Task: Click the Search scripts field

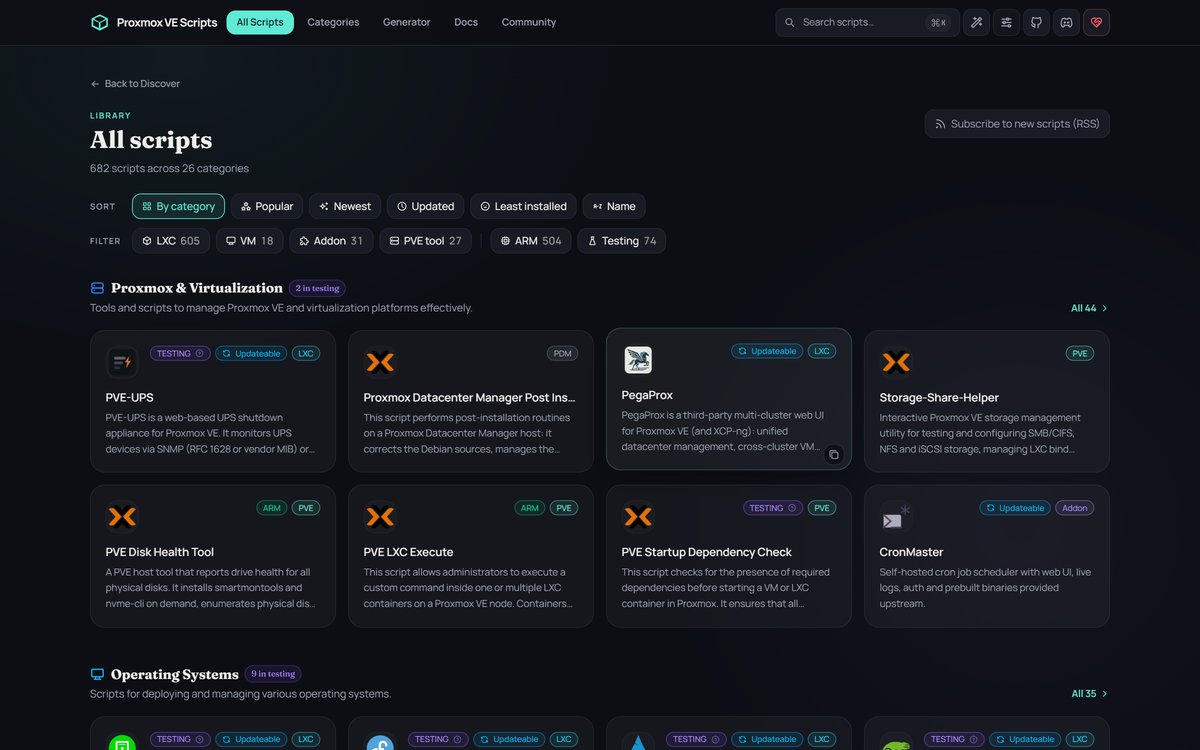Action: pos(866,22)
